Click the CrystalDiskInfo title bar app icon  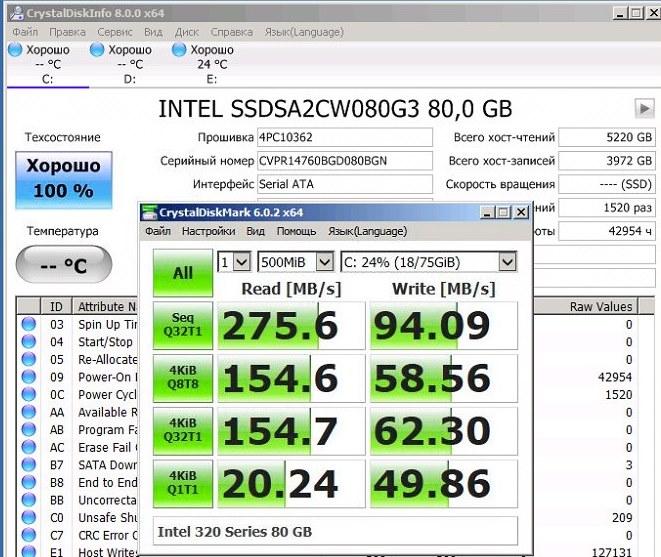(x=17, y=13)
